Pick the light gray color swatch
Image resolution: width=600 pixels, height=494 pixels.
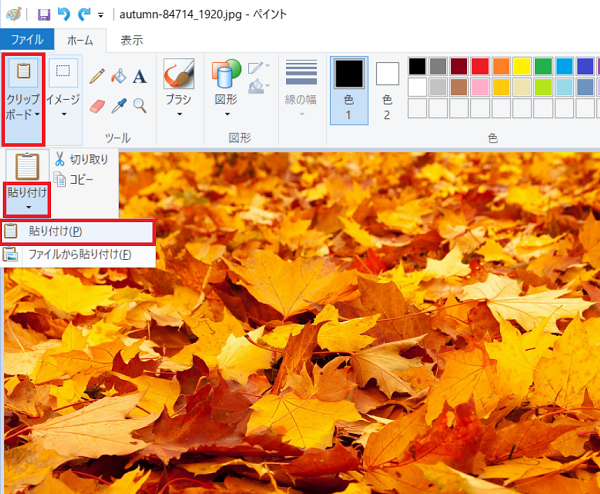tap(438, 87)
